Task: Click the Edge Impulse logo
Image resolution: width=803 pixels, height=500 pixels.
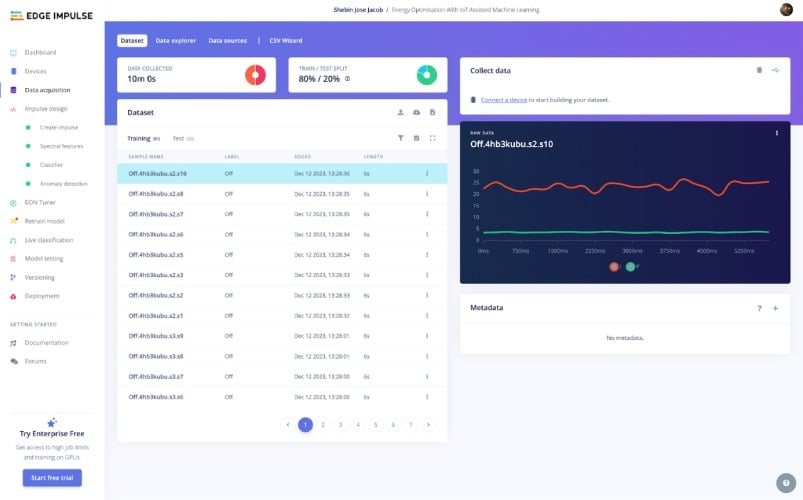Action: pyautogui.click(x=52, y=16)
